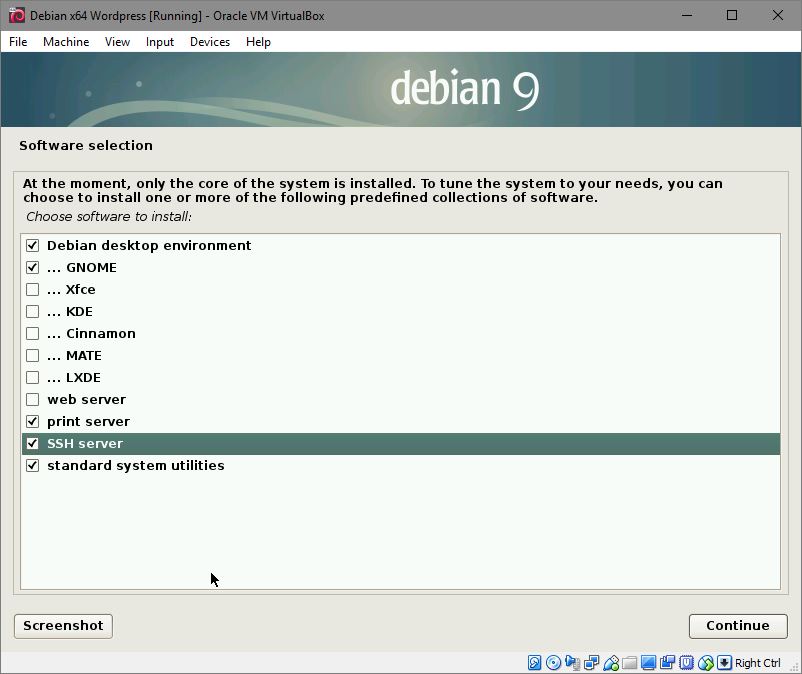Uncheck standard system utilities checkbox
Screen dimensions: 802x674
coord(32,465)
